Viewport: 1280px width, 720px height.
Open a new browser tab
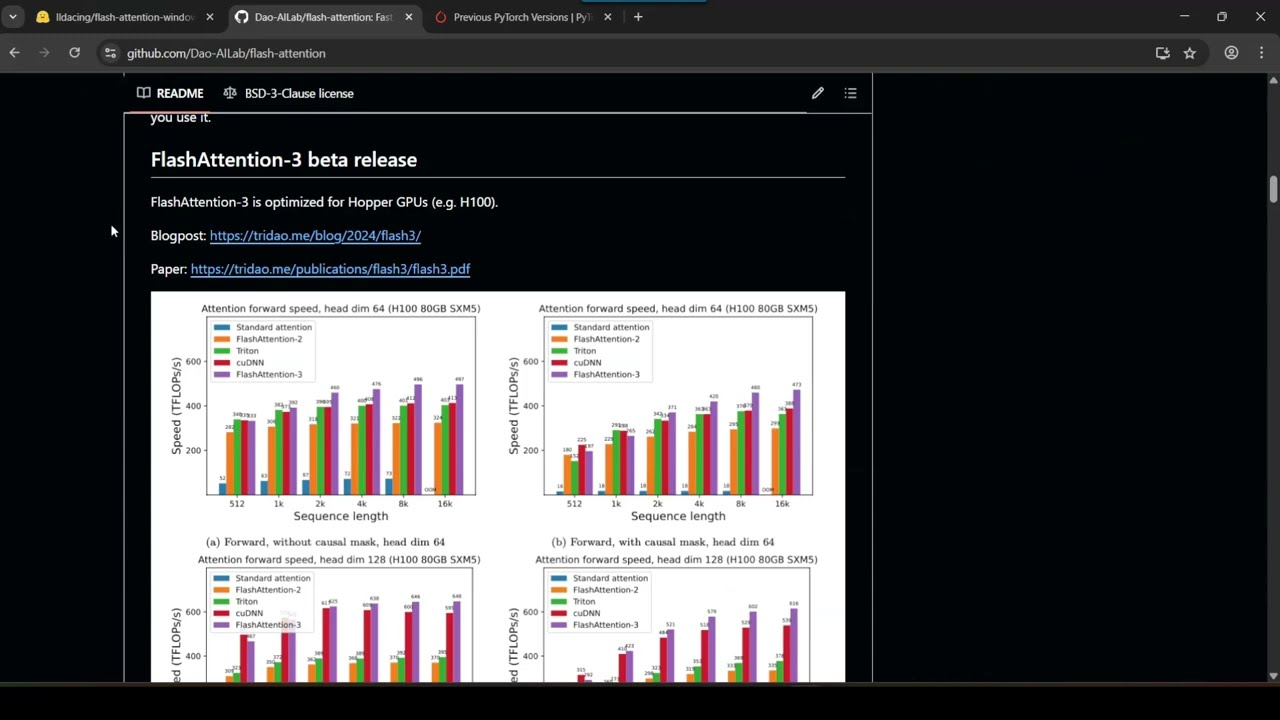coord(638,17)
